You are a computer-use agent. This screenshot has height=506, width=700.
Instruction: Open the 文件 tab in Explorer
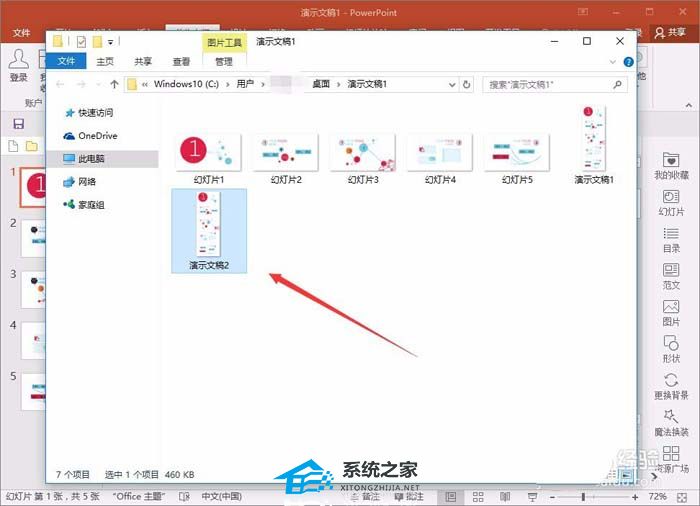pos(66,61)
